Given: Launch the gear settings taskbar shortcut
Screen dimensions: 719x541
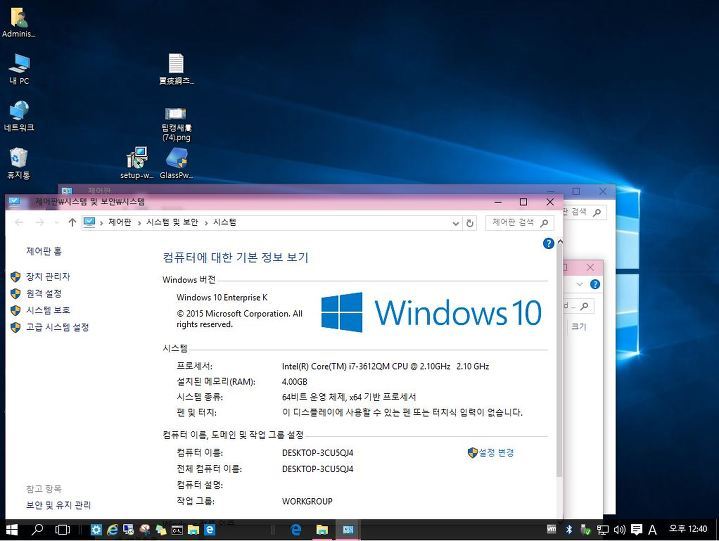Looking at the screenshot, I should click(96, 530).
